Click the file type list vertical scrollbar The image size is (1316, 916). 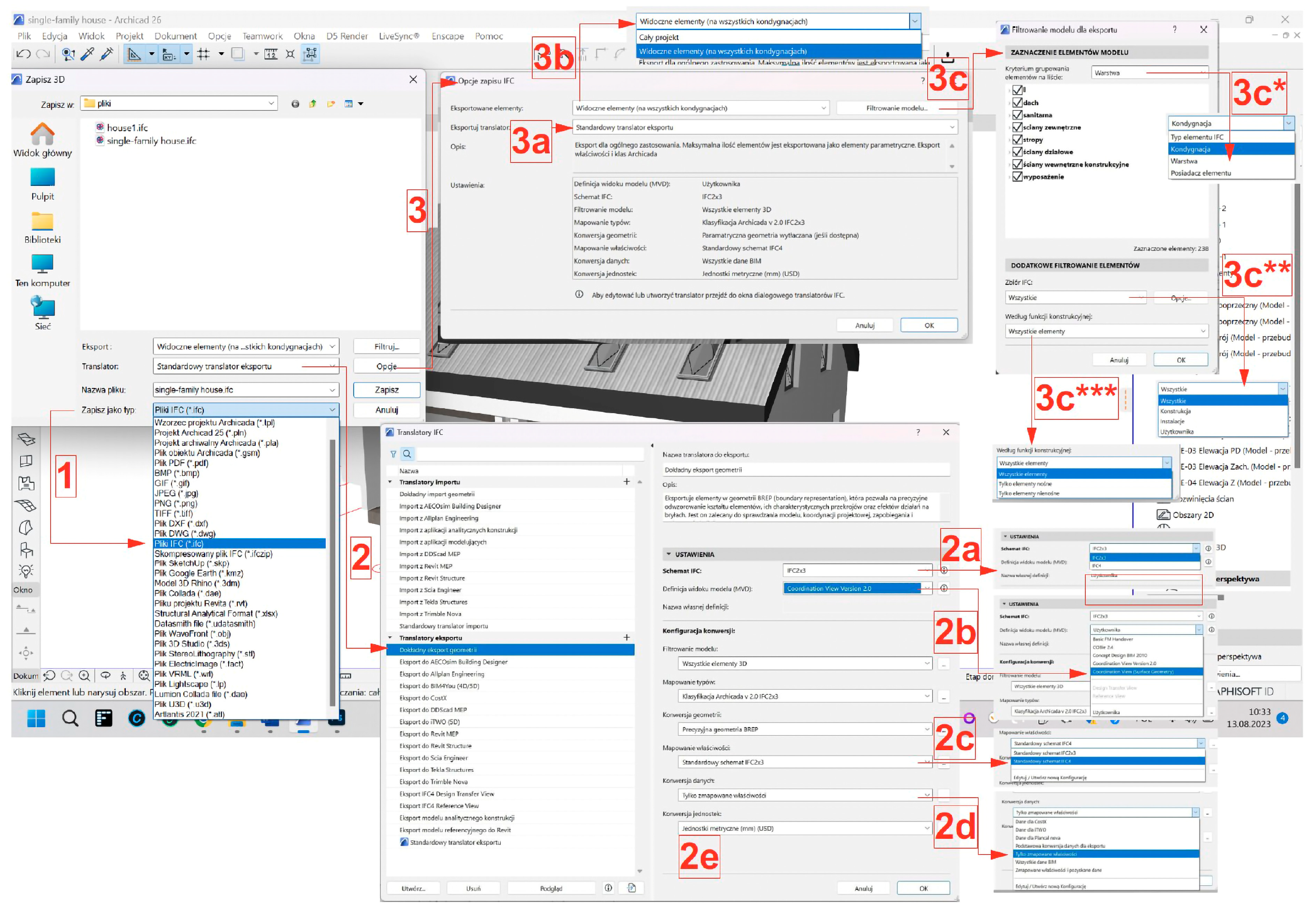(x=333, y=573)
